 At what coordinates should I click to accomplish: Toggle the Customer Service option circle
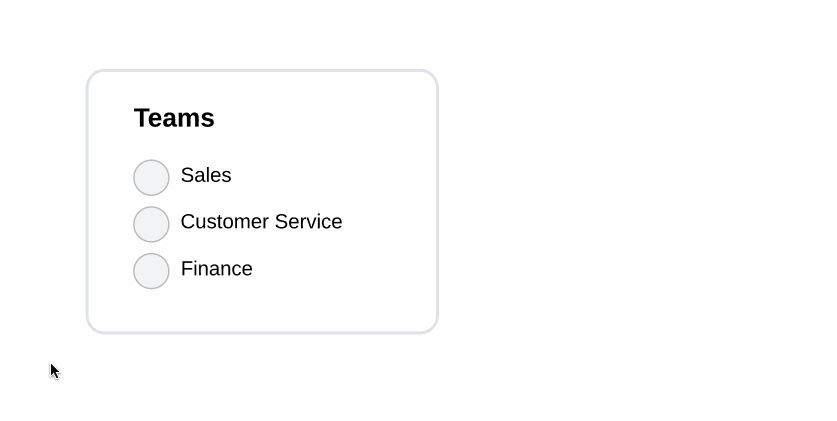click(x=151, y=224)
